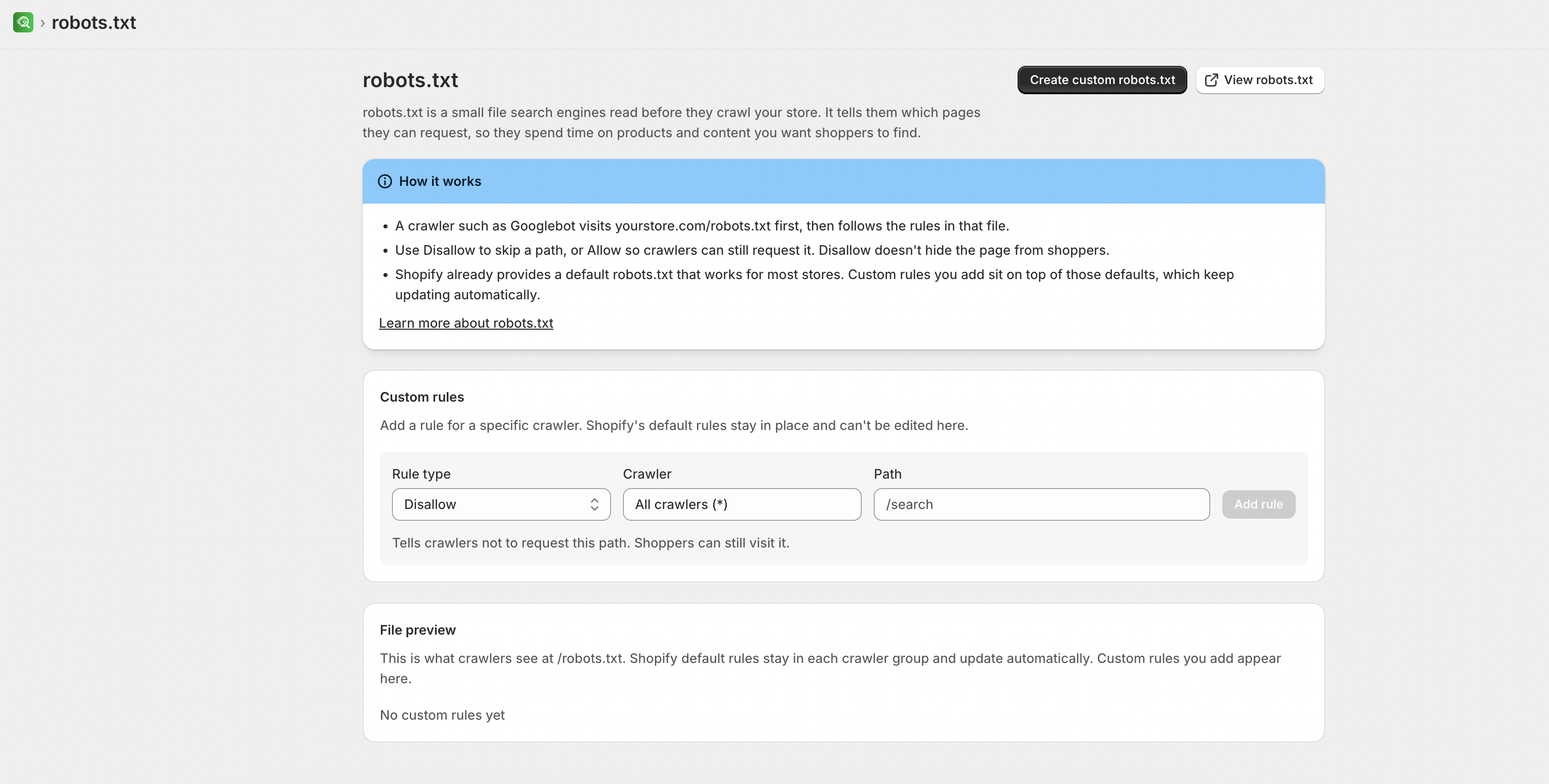This screenshot has height=784, width=1549.
Task: Click the Crawler field label
Action: pos(647,474)
